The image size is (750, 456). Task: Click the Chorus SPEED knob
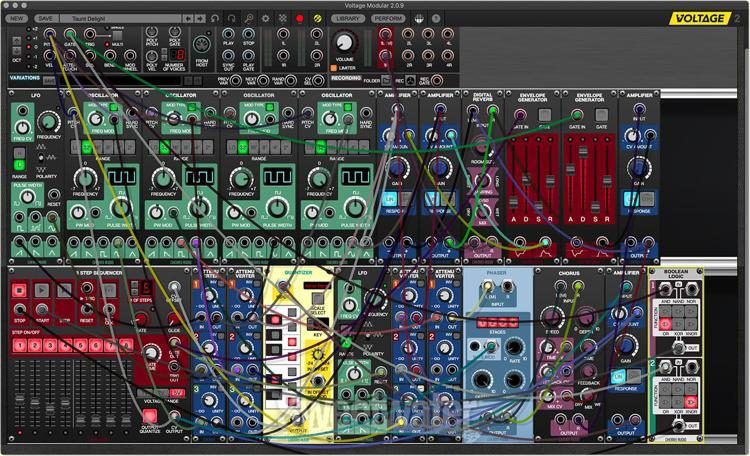[551, 318]
